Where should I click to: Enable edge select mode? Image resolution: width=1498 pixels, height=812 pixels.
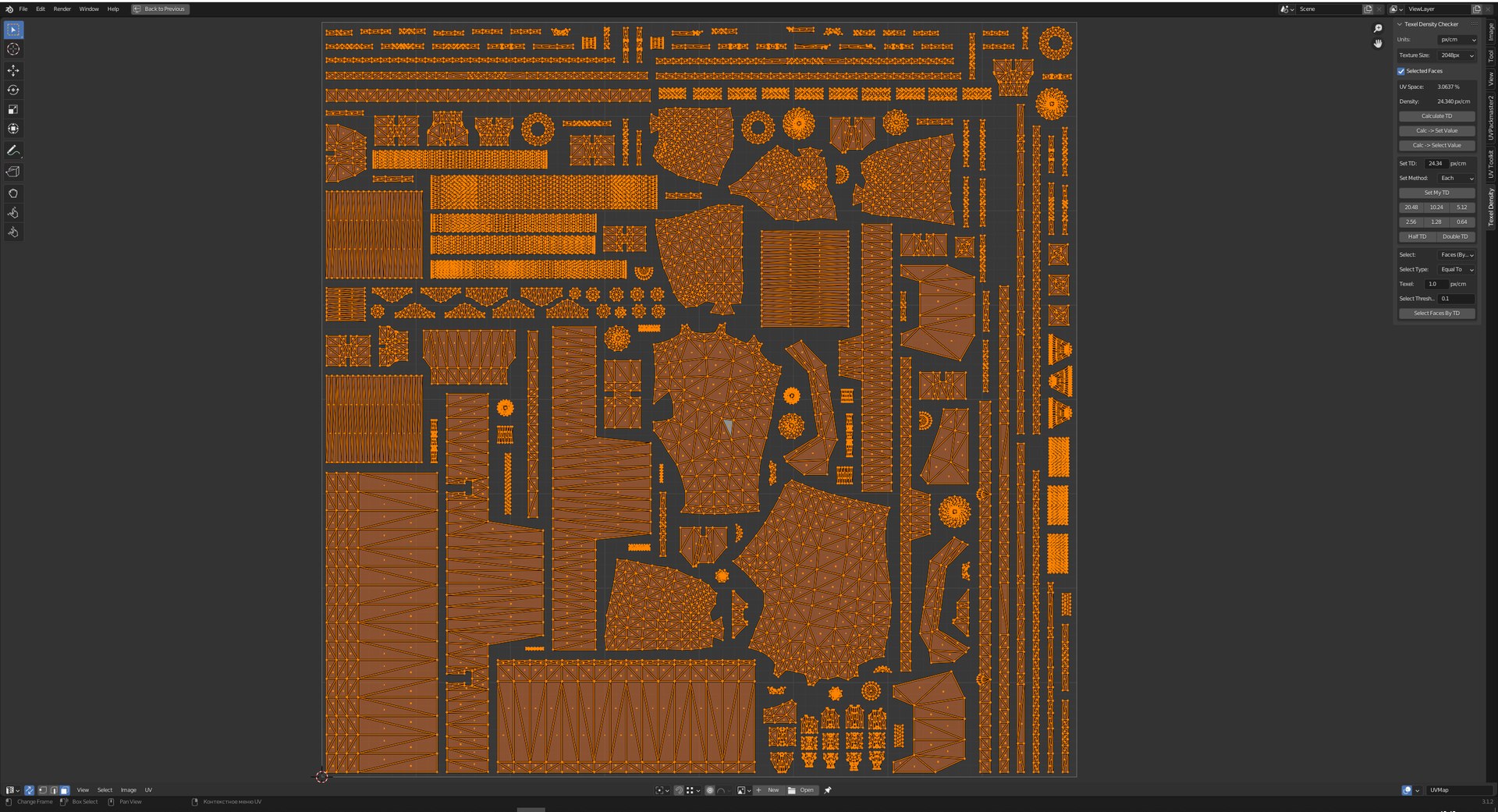tap(54, 790)
